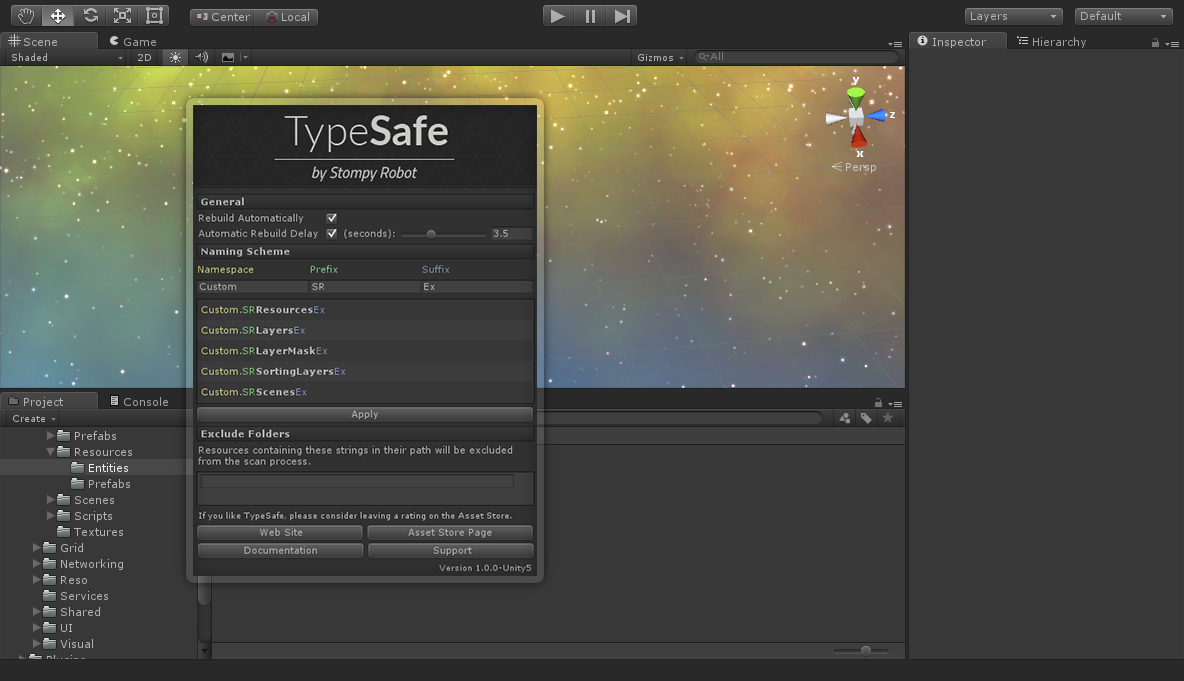
Task: Select the Scale tool
Action: tap(122, 16)
